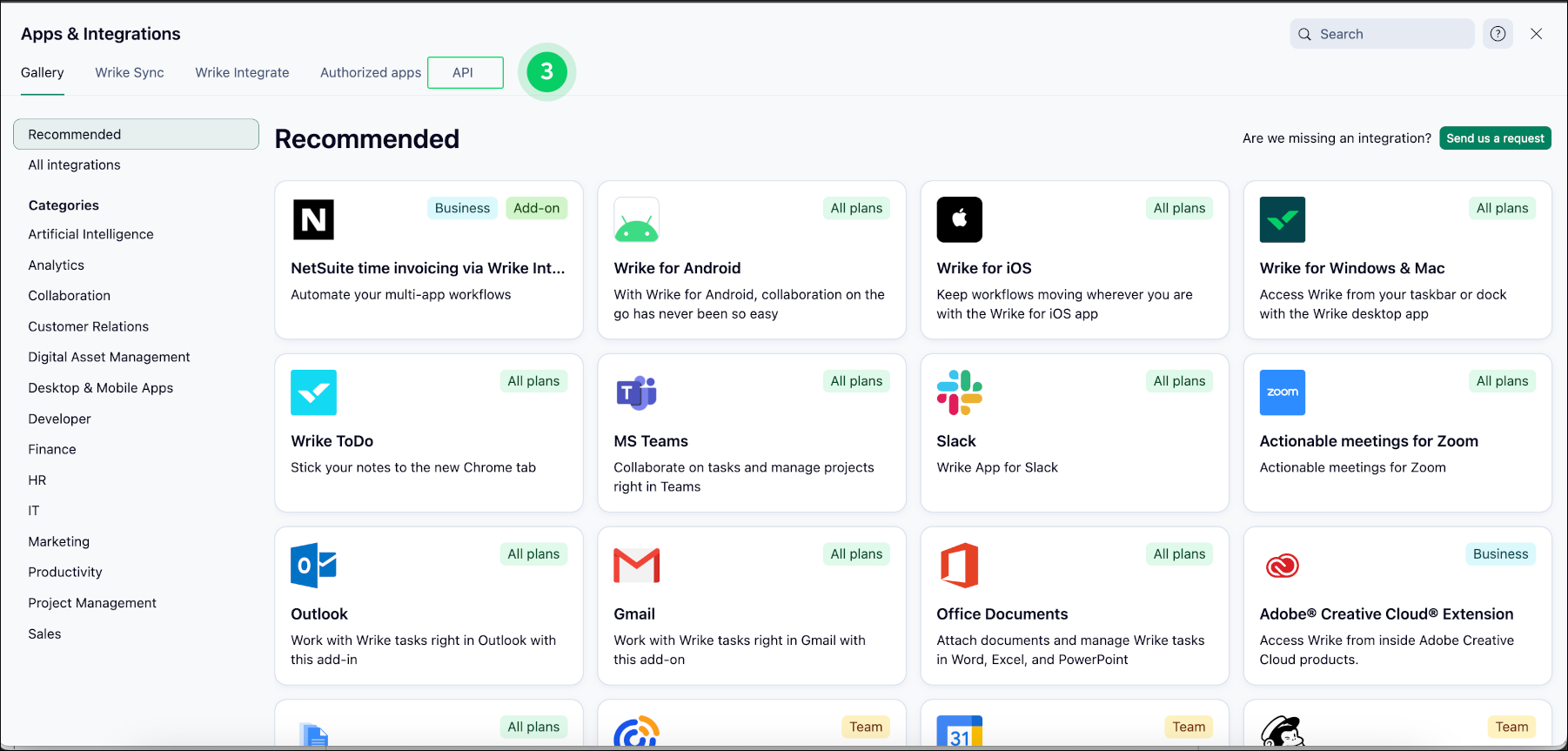Screen dimensions: 1568x751
Task: Filter by Customer Relations category
Action: coord(88,326)
